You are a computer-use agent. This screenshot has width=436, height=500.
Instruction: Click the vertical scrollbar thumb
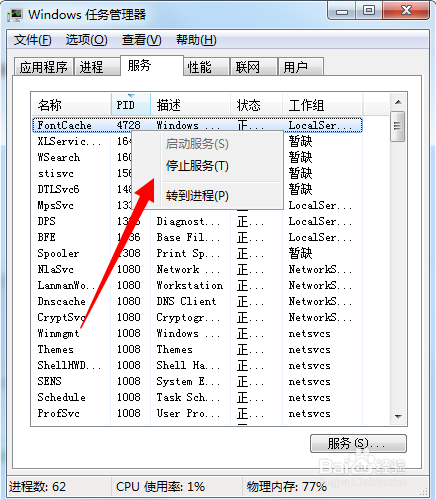(398, 126)
